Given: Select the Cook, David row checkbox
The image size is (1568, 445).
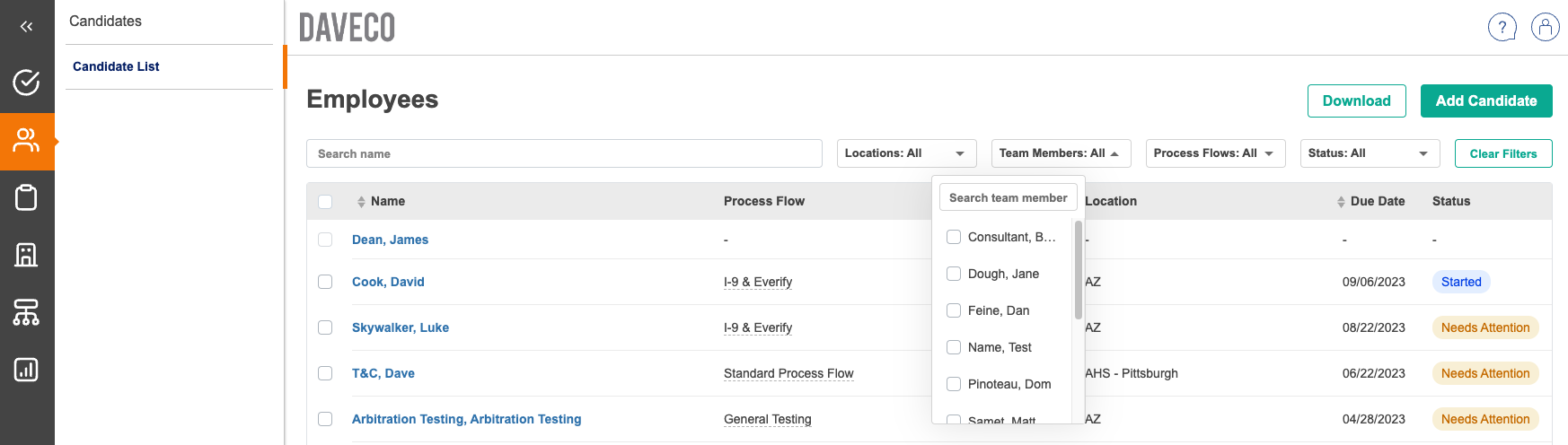Looking at the screenshot, I should [x=325, y=282].
